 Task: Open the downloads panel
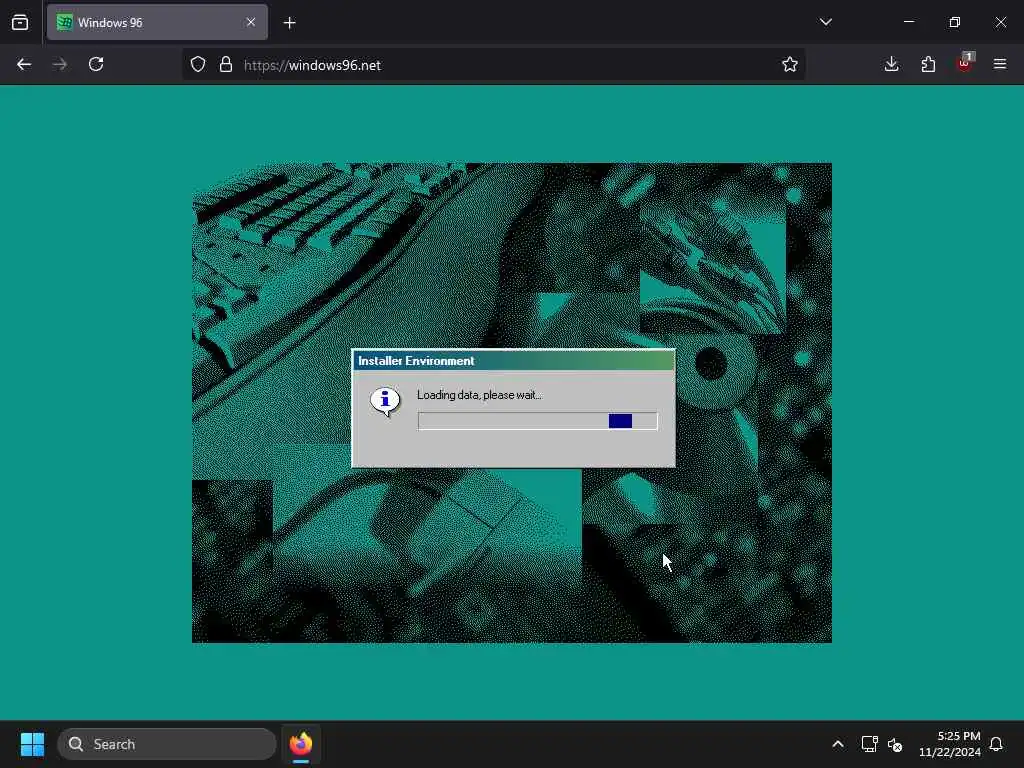click(x=891, y=64)
